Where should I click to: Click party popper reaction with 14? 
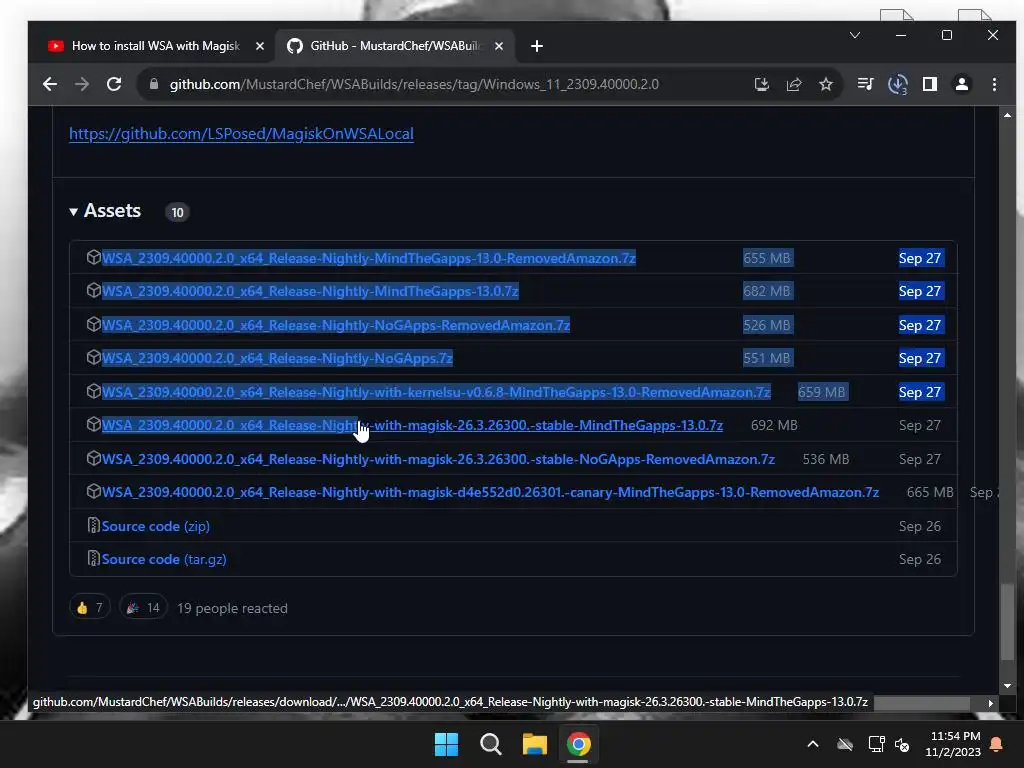click(143, 608)
